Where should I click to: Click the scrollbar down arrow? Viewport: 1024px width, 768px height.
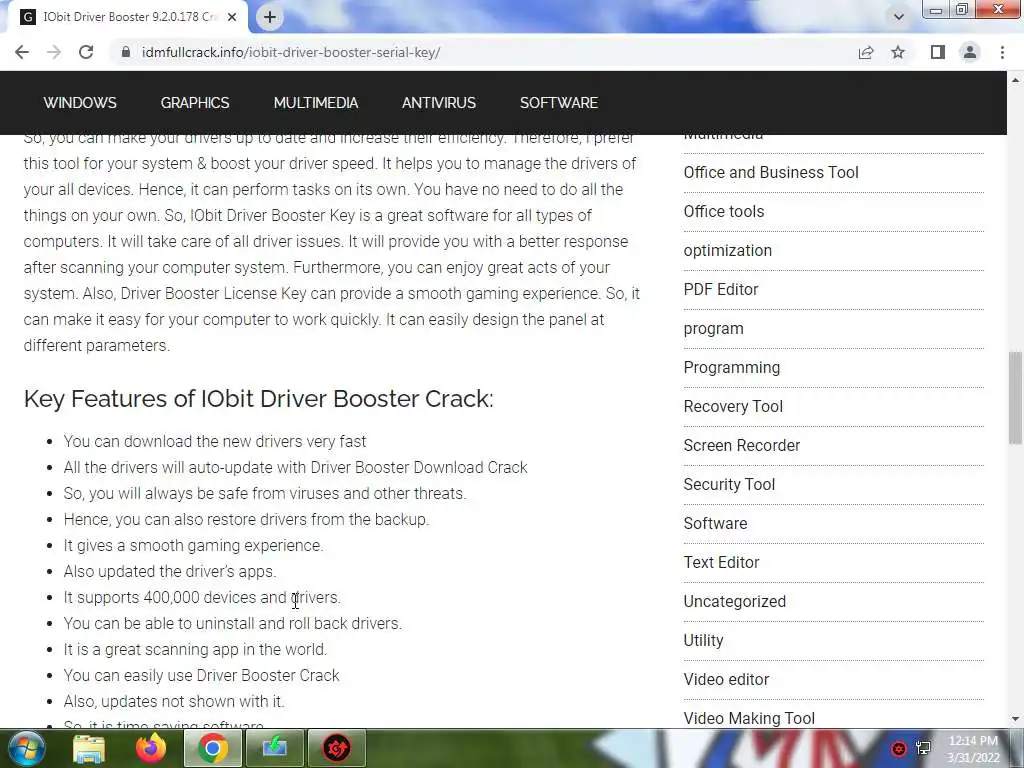click(1015, 719)
